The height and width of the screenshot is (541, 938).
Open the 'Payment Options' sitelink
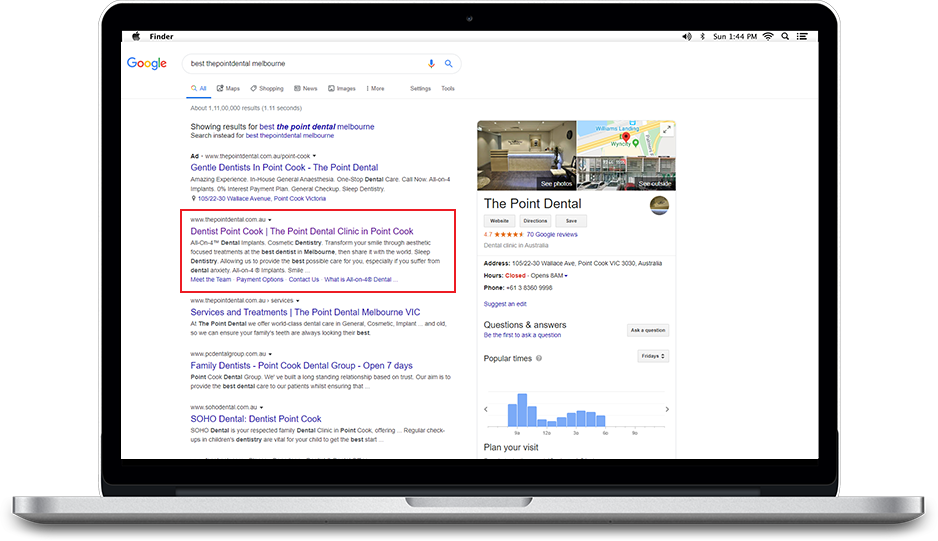click(260, 279)
